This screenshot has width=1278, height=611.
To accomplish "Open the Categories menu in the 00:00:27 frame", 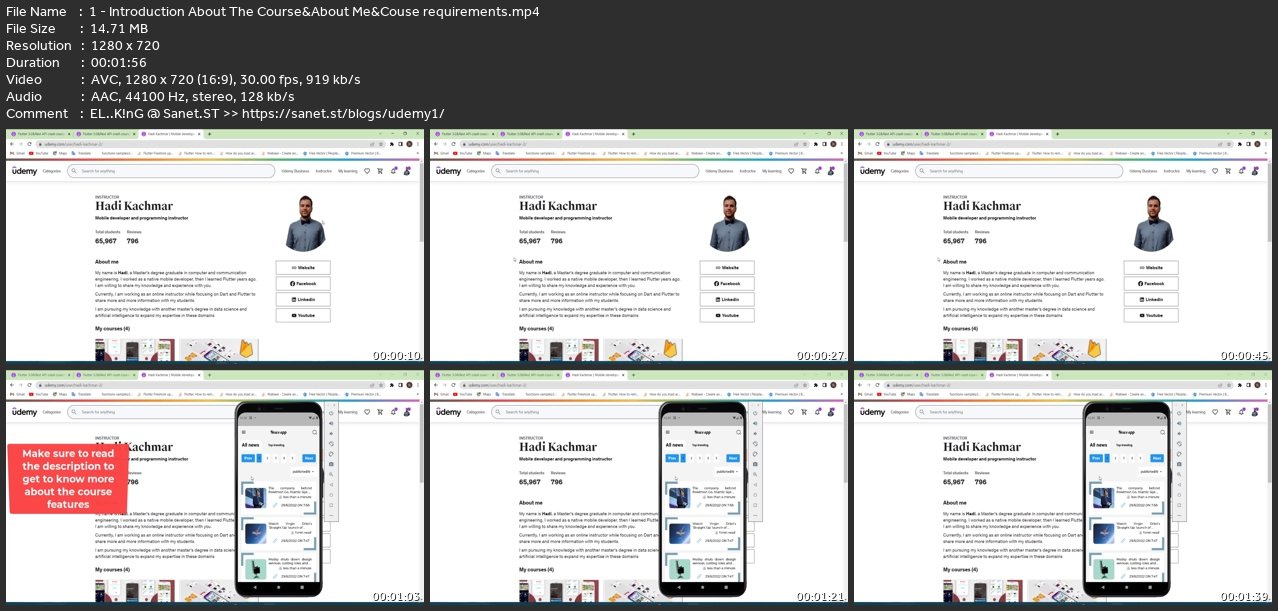I will pyautogui.click(x=475, y=171).
